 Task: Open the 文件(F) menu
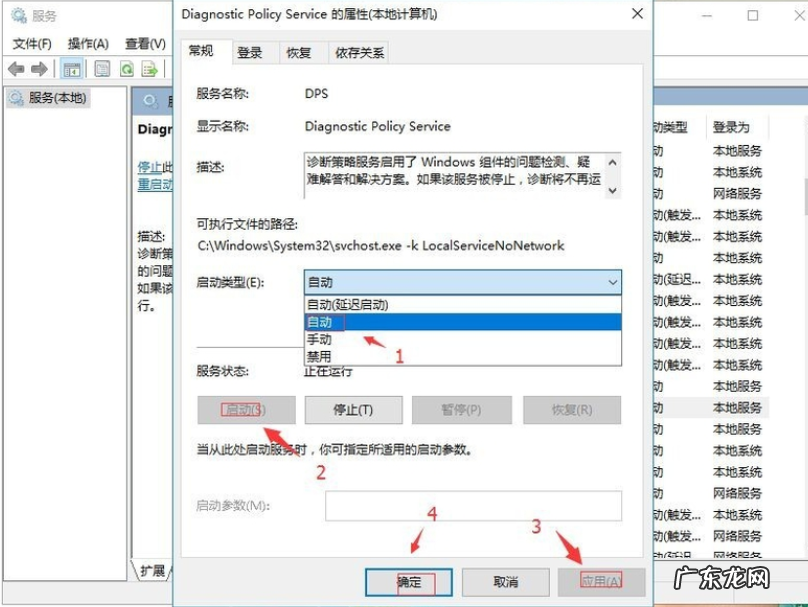30,43
